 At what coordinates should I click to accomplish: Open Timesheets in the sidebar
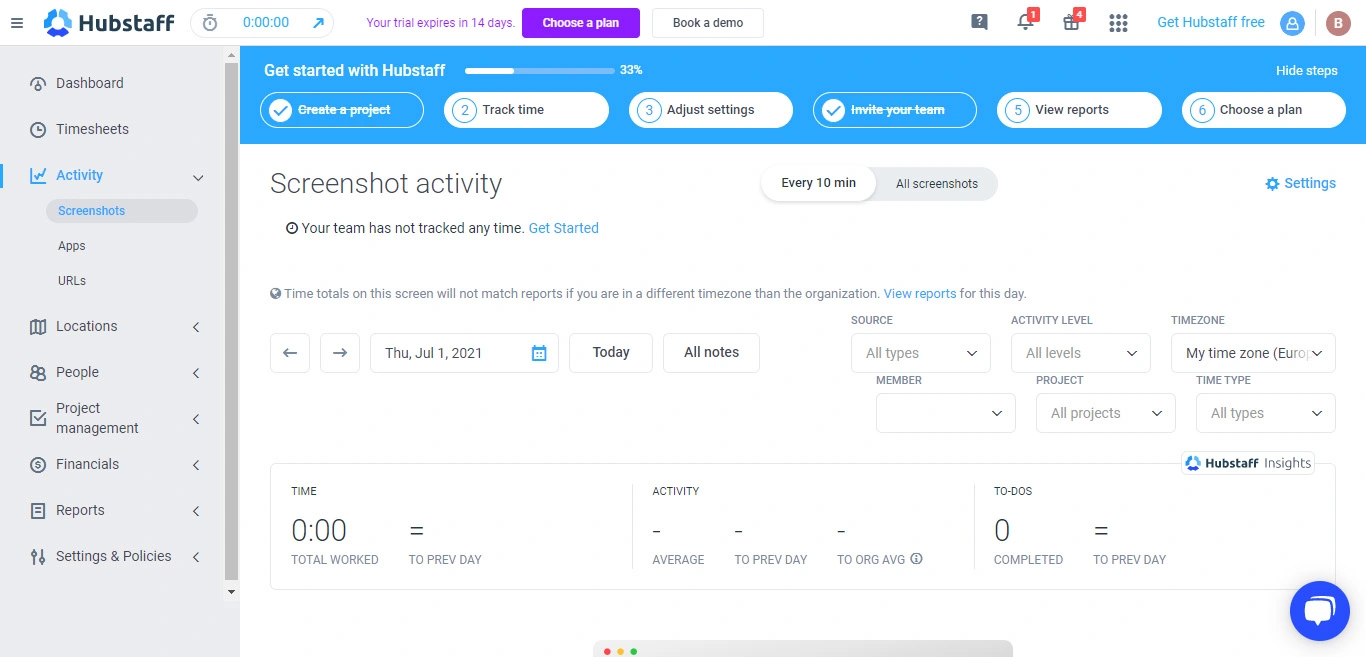(x=92, y=129)
